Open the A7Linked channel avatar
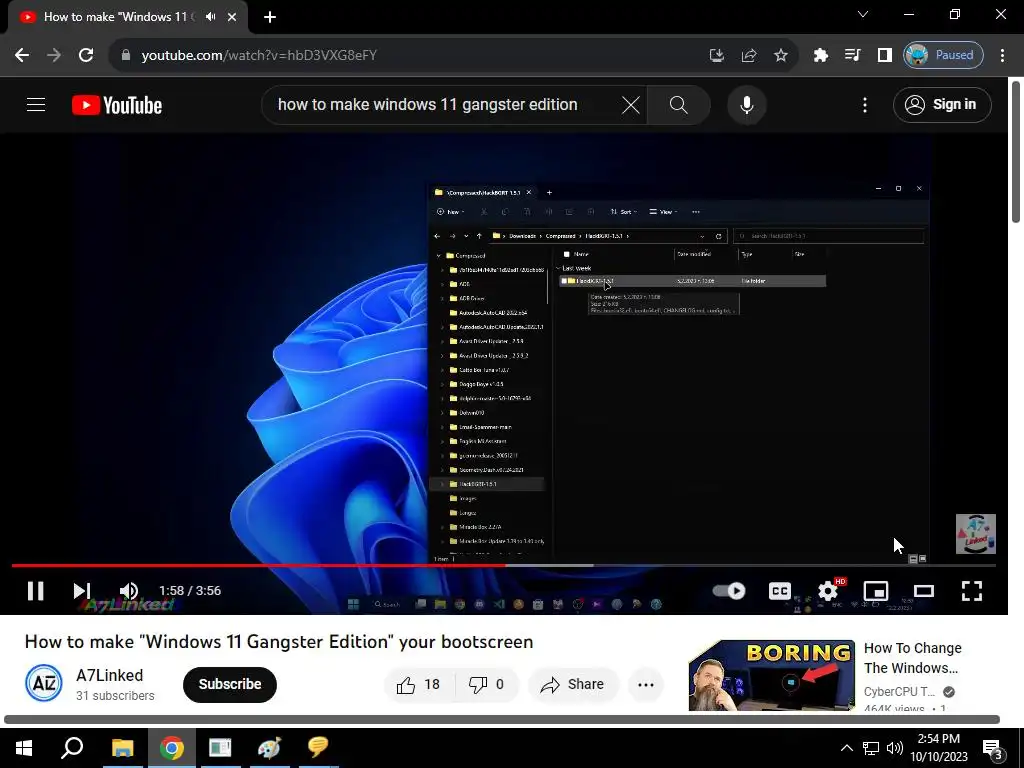Screen dimensions: 1024x768 (x=44, y=683)
